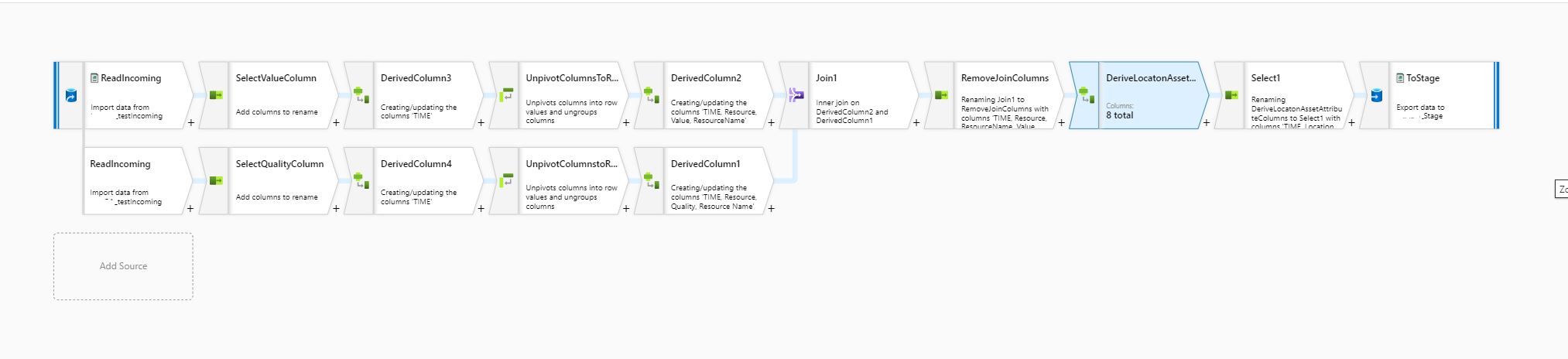Click the DerivedColumn1 derived column icon
The height and width of the screenshot is (359, 1568).
(651, 180)
